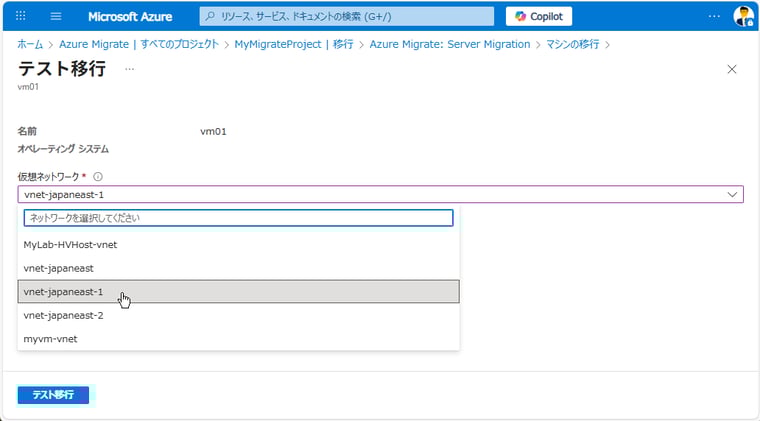Open マシンの移行 breadcrumb

click(x=572, y=44)
